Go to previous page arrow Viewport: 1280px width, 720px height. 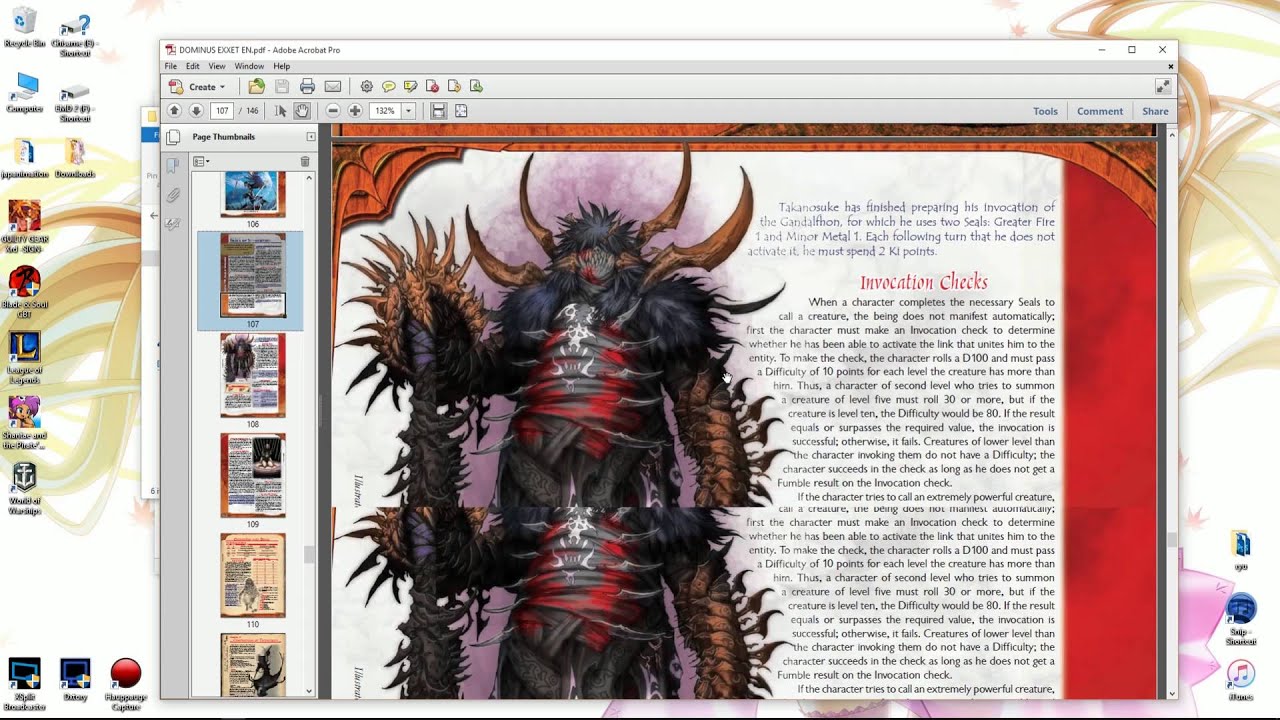point(174,111)
